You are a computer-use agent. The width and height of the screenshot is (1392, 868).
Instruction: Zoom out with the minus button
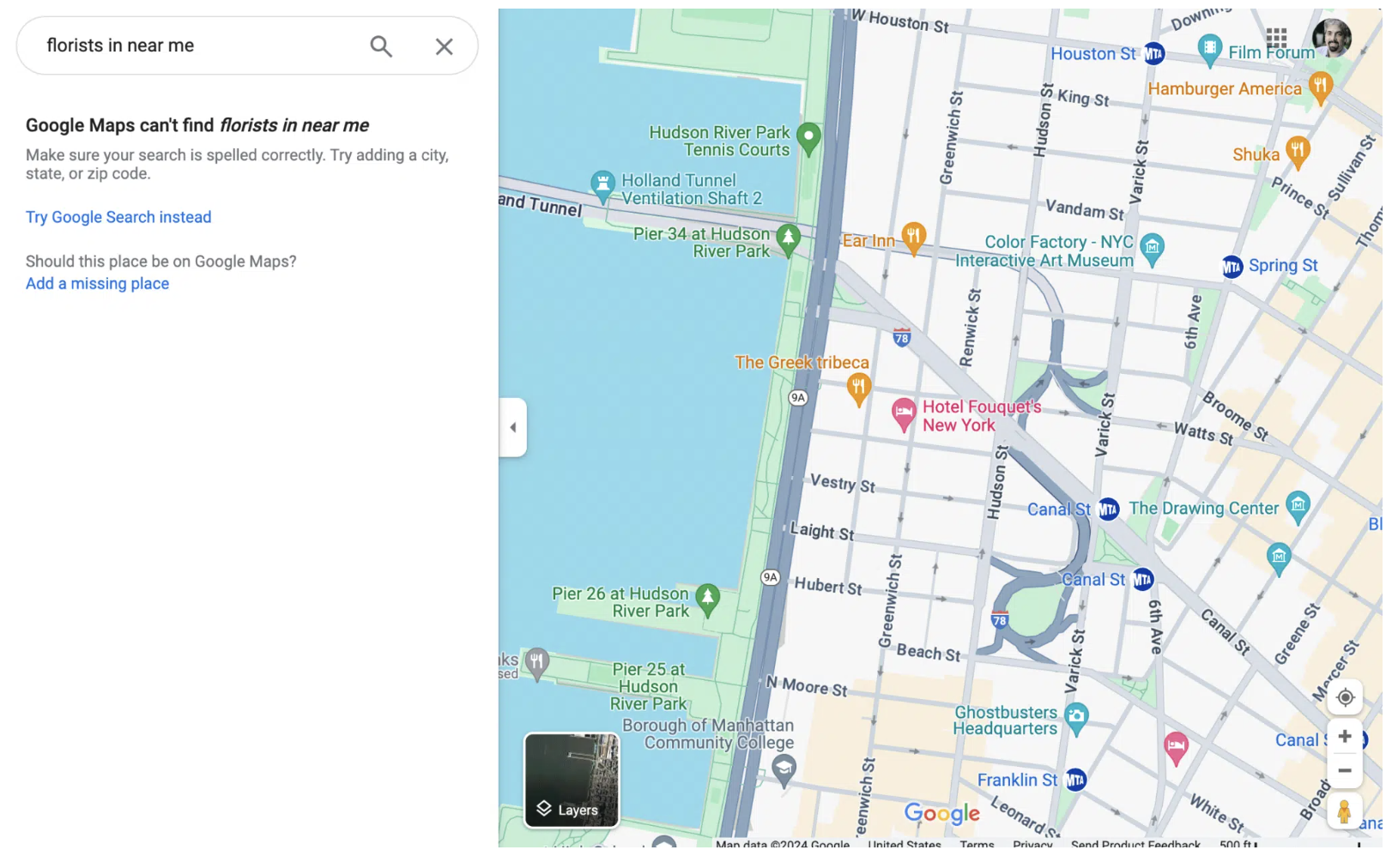(x=1345, y=770)
